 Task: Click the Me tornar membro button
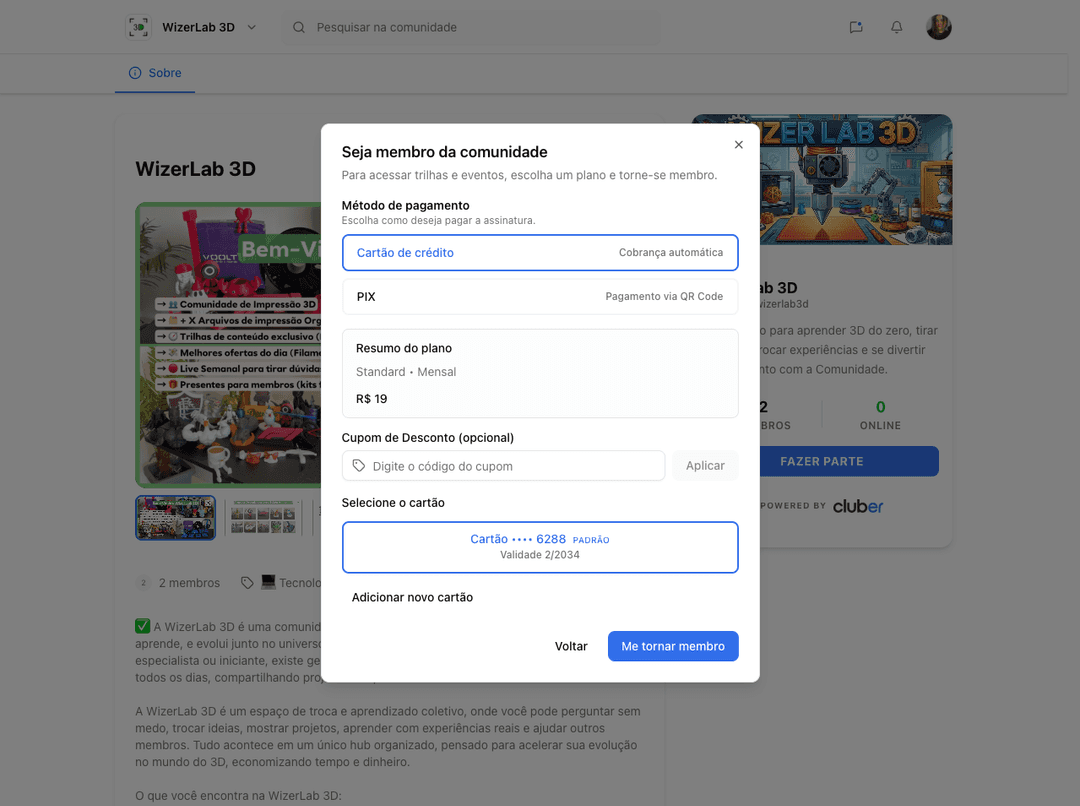click(x=673, y=646)
